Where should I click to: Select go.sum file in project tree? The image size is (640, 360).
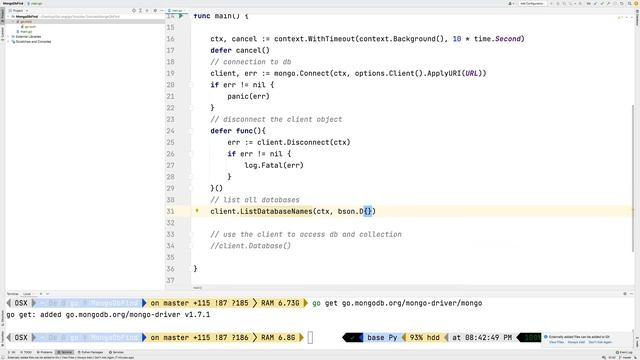pyautogui.click(x=28, y=27)
